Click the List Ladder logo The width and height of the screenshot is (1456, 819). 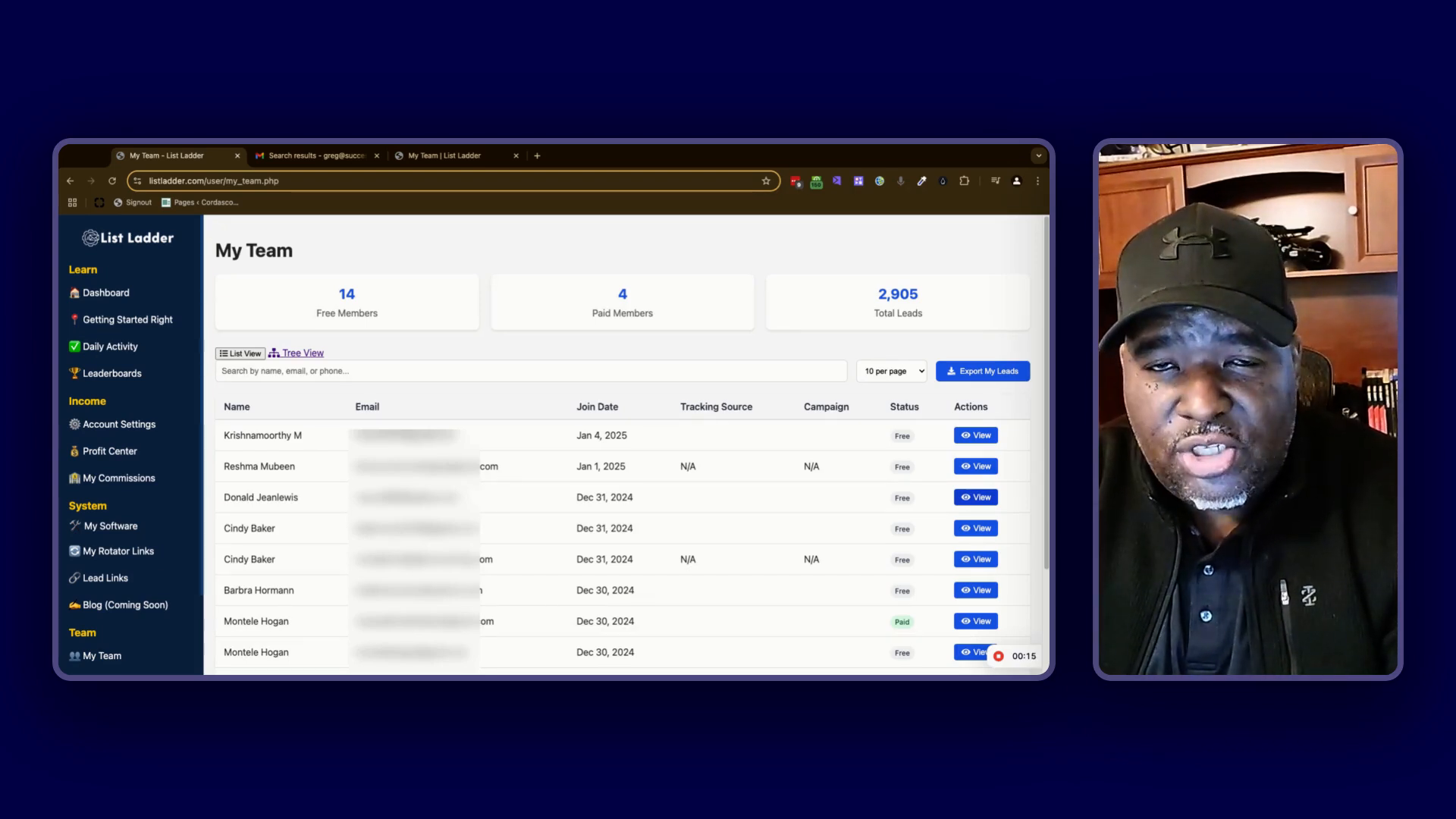coord(128,237)
